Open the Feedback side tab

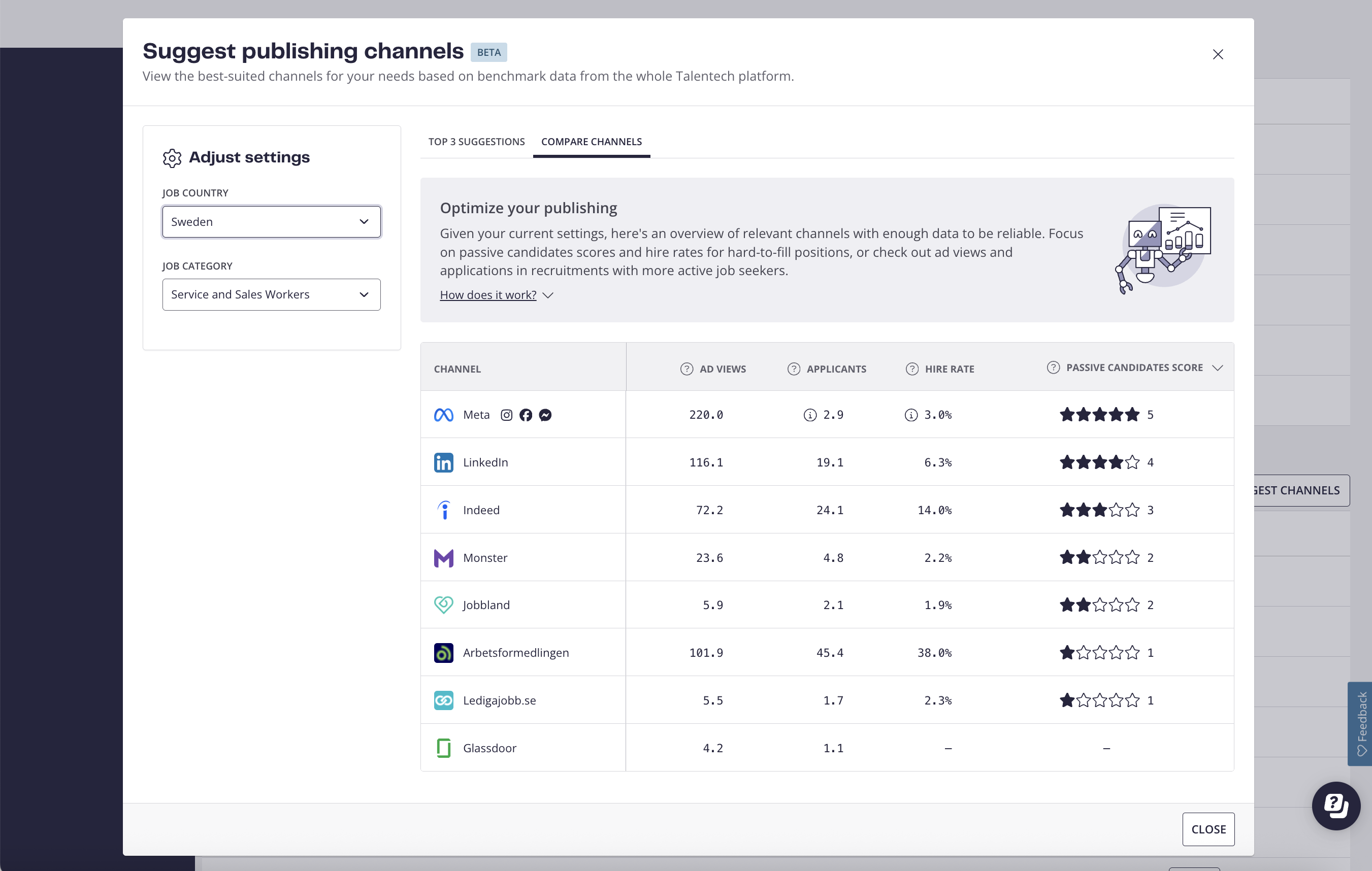pyautogui.click(x=1361, y=723)
